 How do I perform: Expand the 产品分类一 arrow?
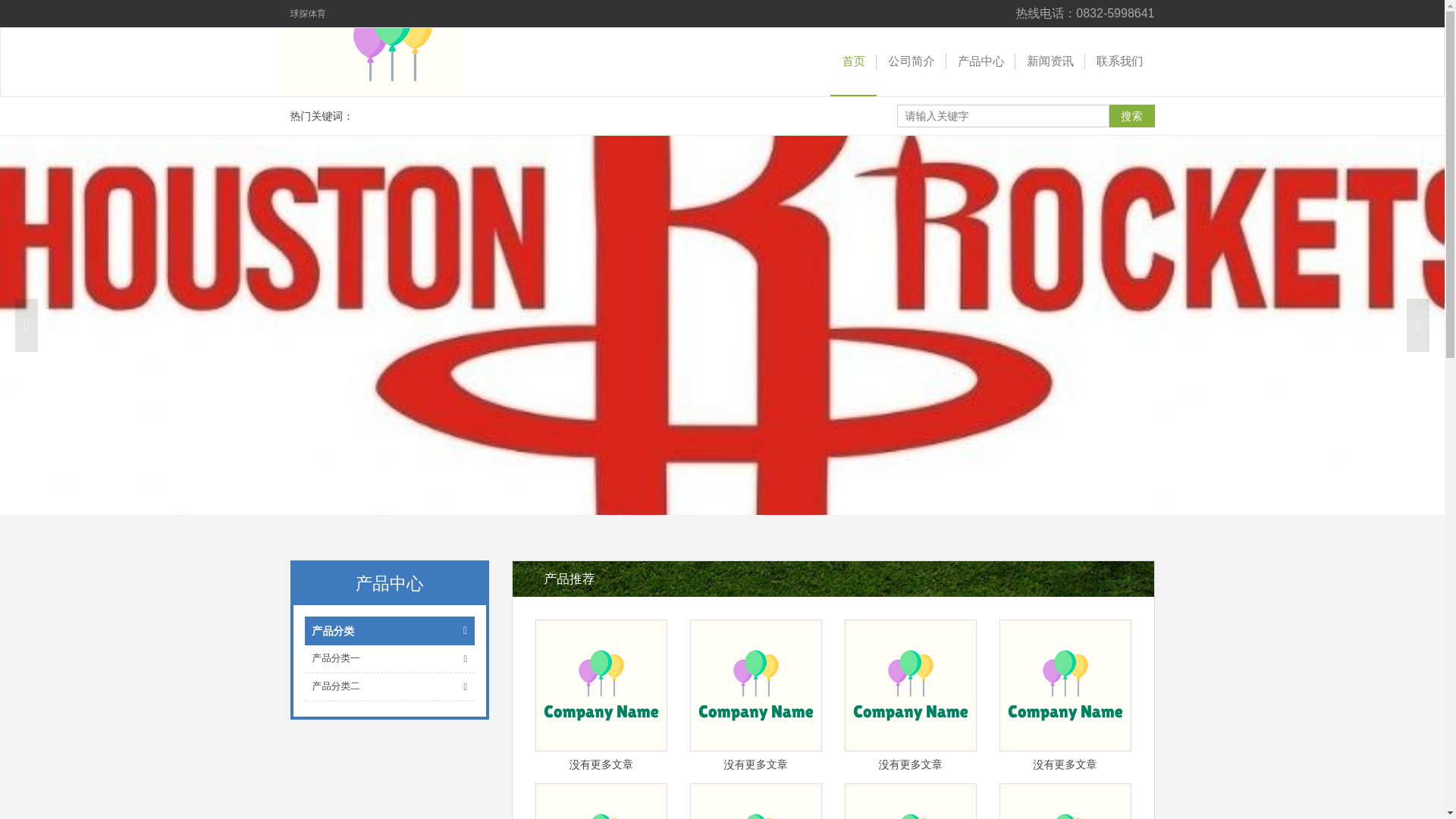point(465,659)
